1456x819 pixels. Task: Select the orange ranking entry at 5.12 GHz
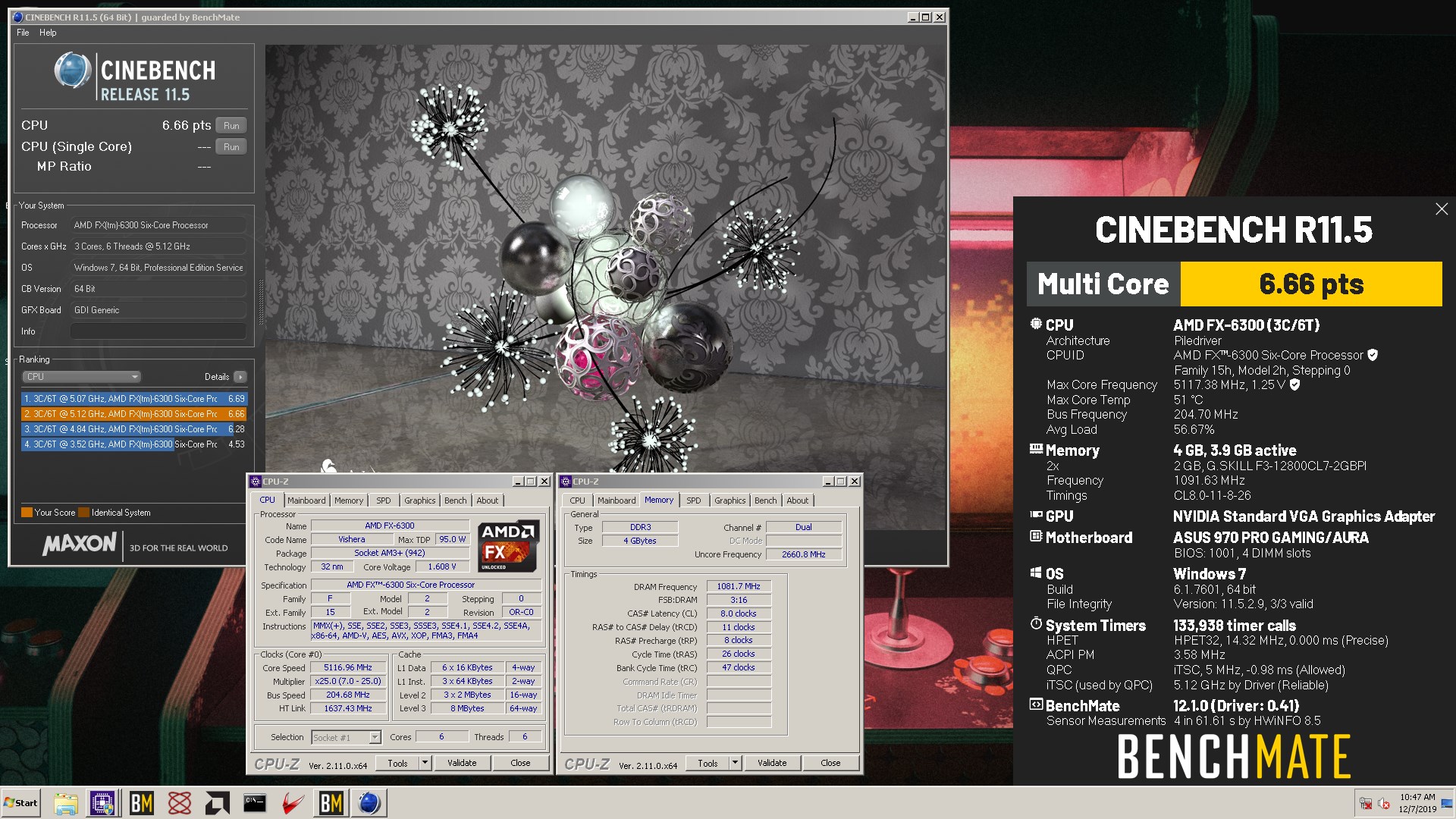[134, 414]
